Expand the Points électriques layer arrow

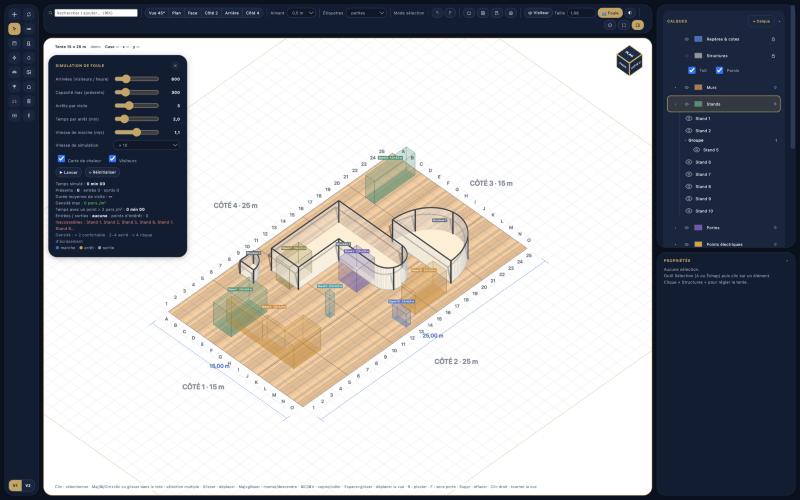click(676, 244)
